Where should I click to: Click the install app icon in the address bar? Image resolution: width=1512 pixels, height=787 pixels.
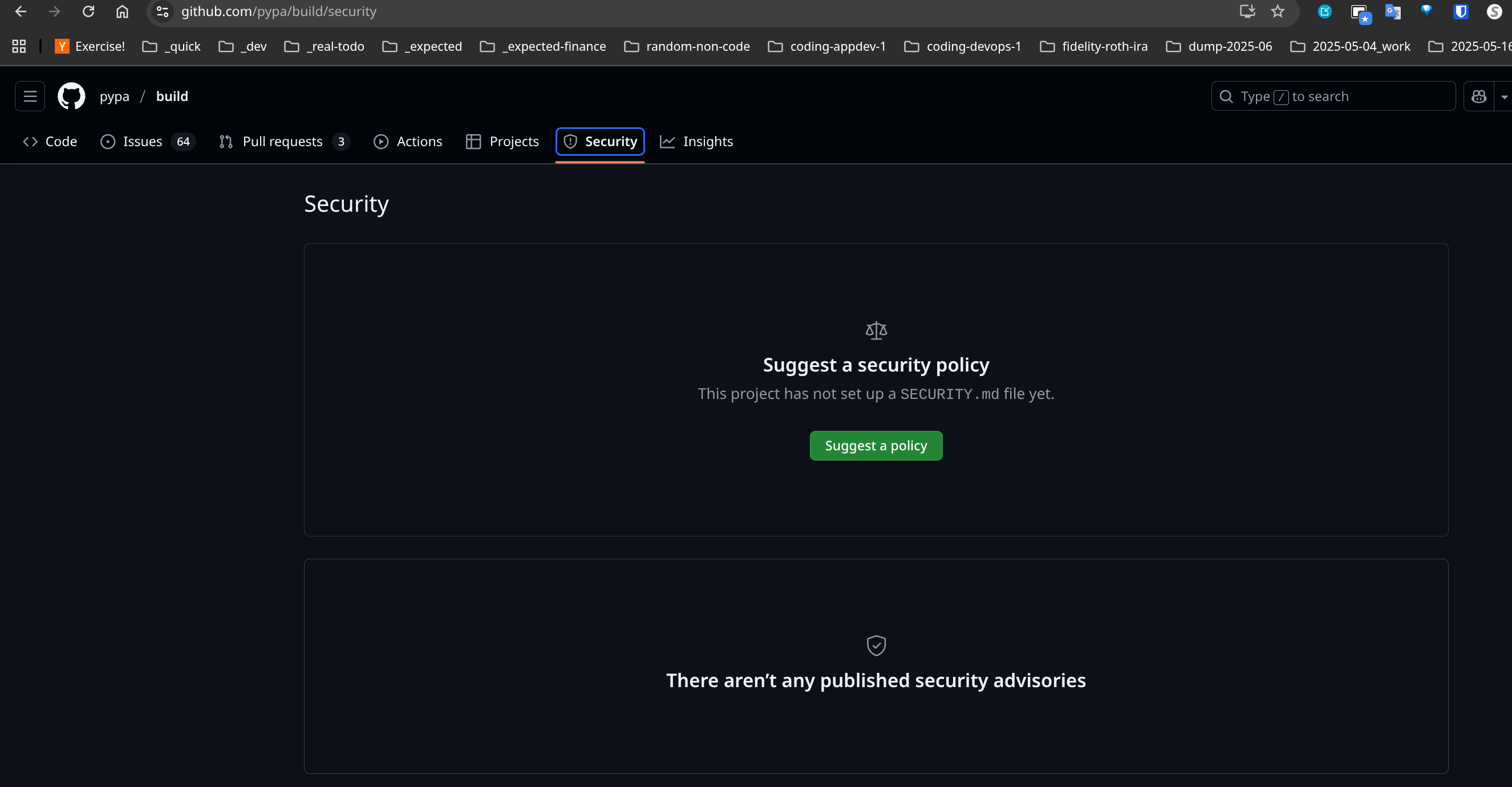pos(1247,11)
